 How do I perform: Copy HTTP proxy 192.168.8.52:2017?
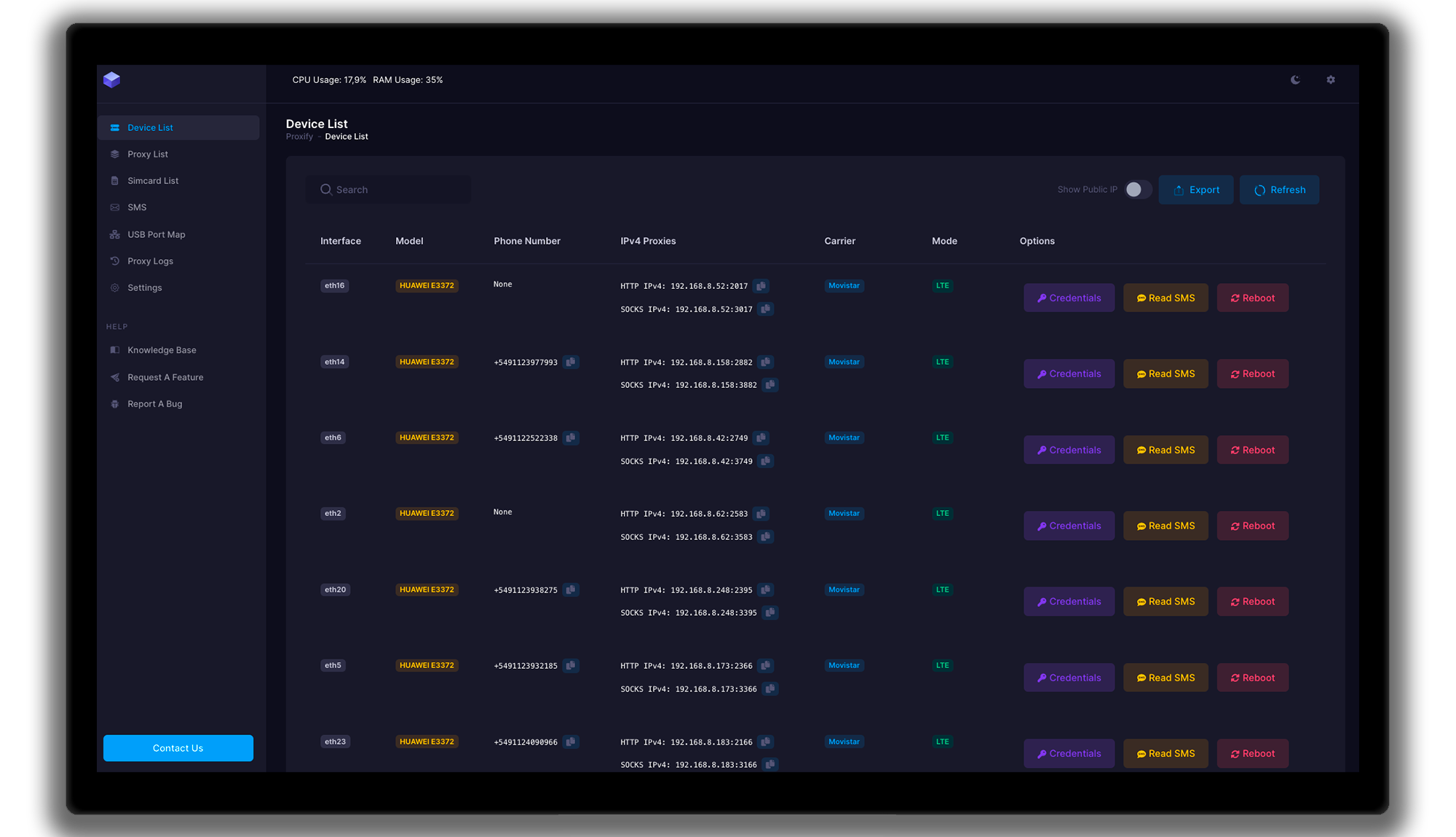click(761, 286)
